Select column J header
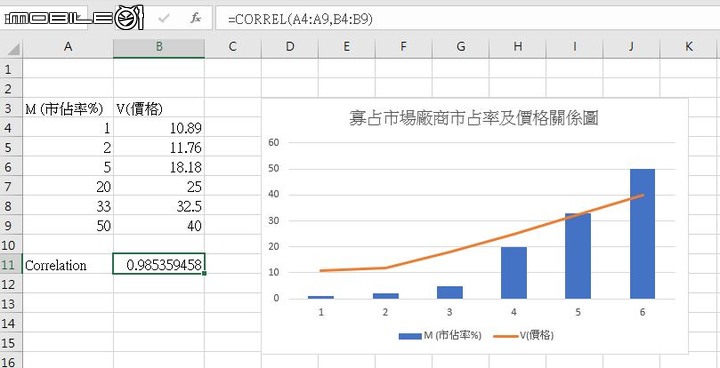The image size is (720, 368). point(631,47)
